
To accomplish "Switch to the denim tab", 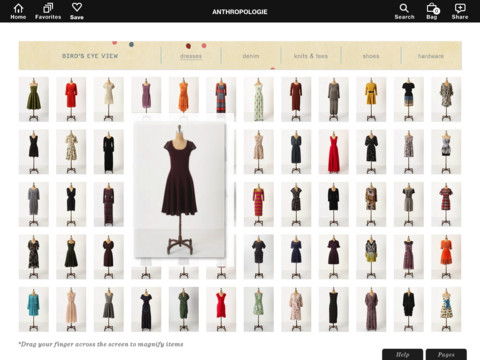I will (x=251, y=56).
